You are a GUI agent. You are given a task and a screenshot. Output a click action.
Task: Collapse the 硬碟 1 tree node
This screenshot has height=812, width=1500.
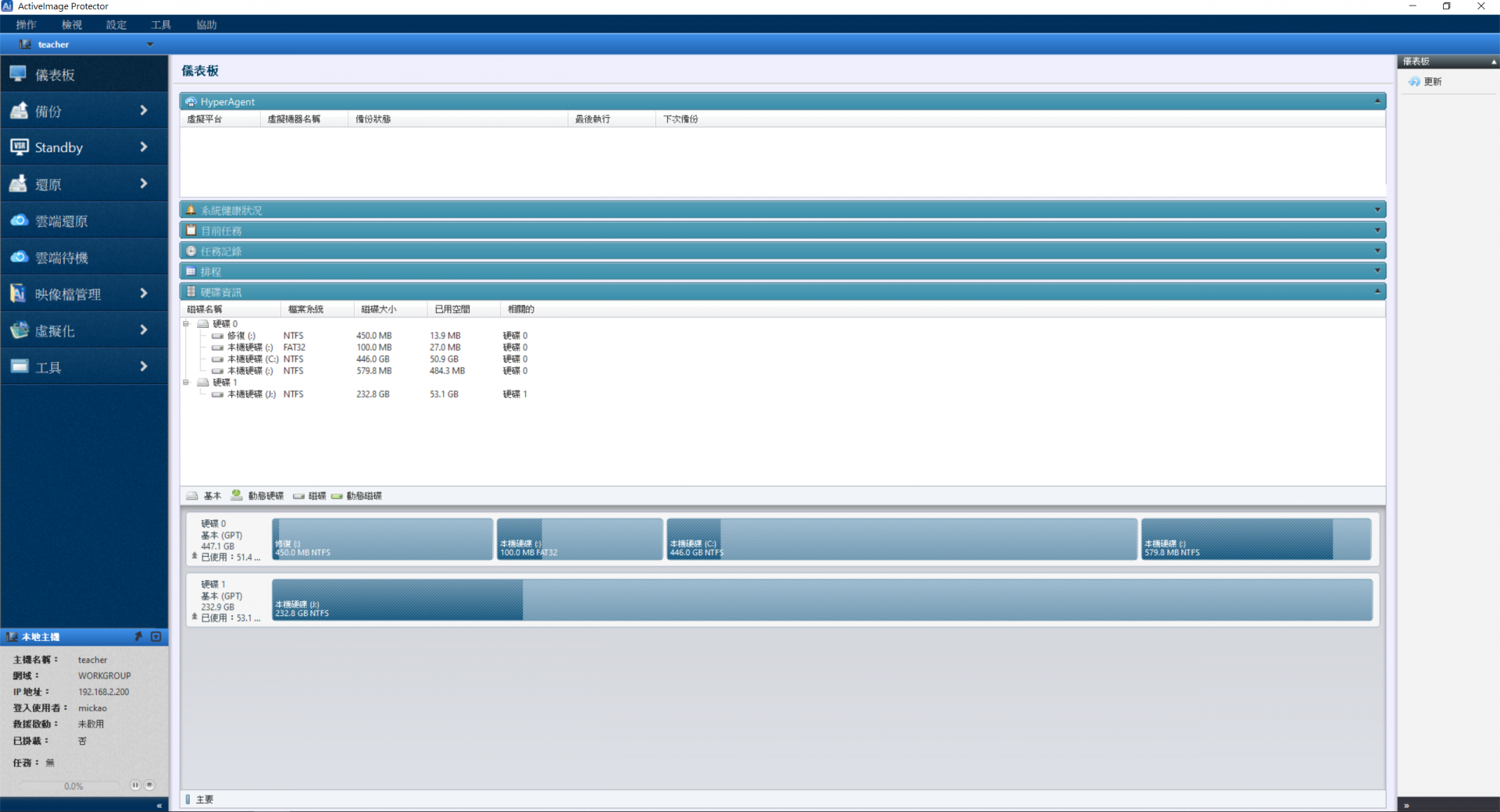pyautogui.click(x=187, y=383)
